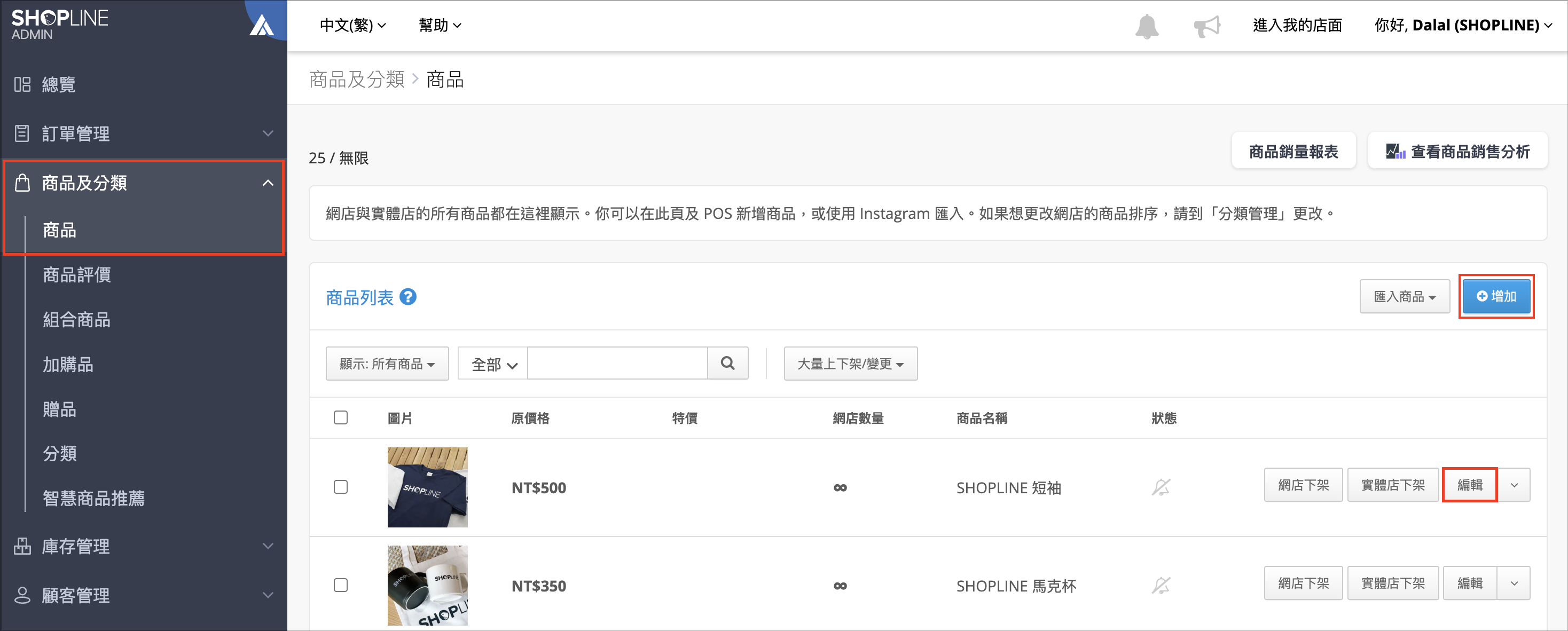Screen dimensions: 1568x631
Task: Click the muted bell status icon for SHOPLINE 短袖
Action: (1161, 487)
